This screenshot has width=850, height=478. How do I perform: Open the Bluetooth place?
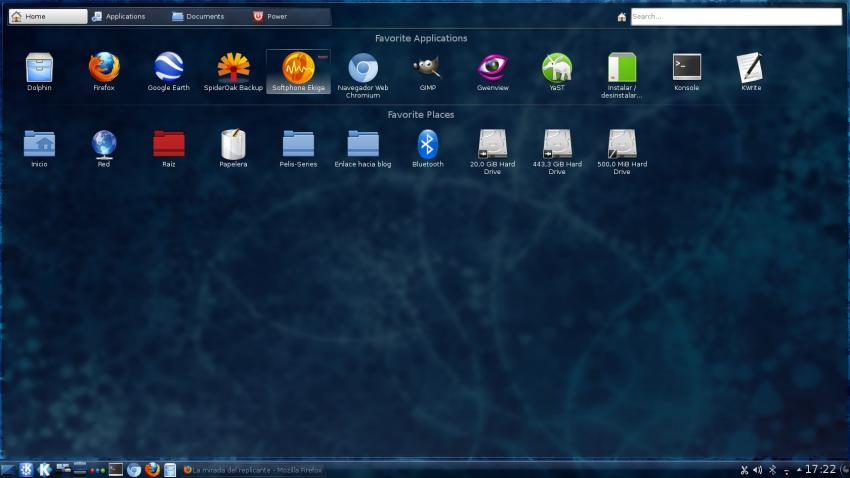(x=428, y=148)
